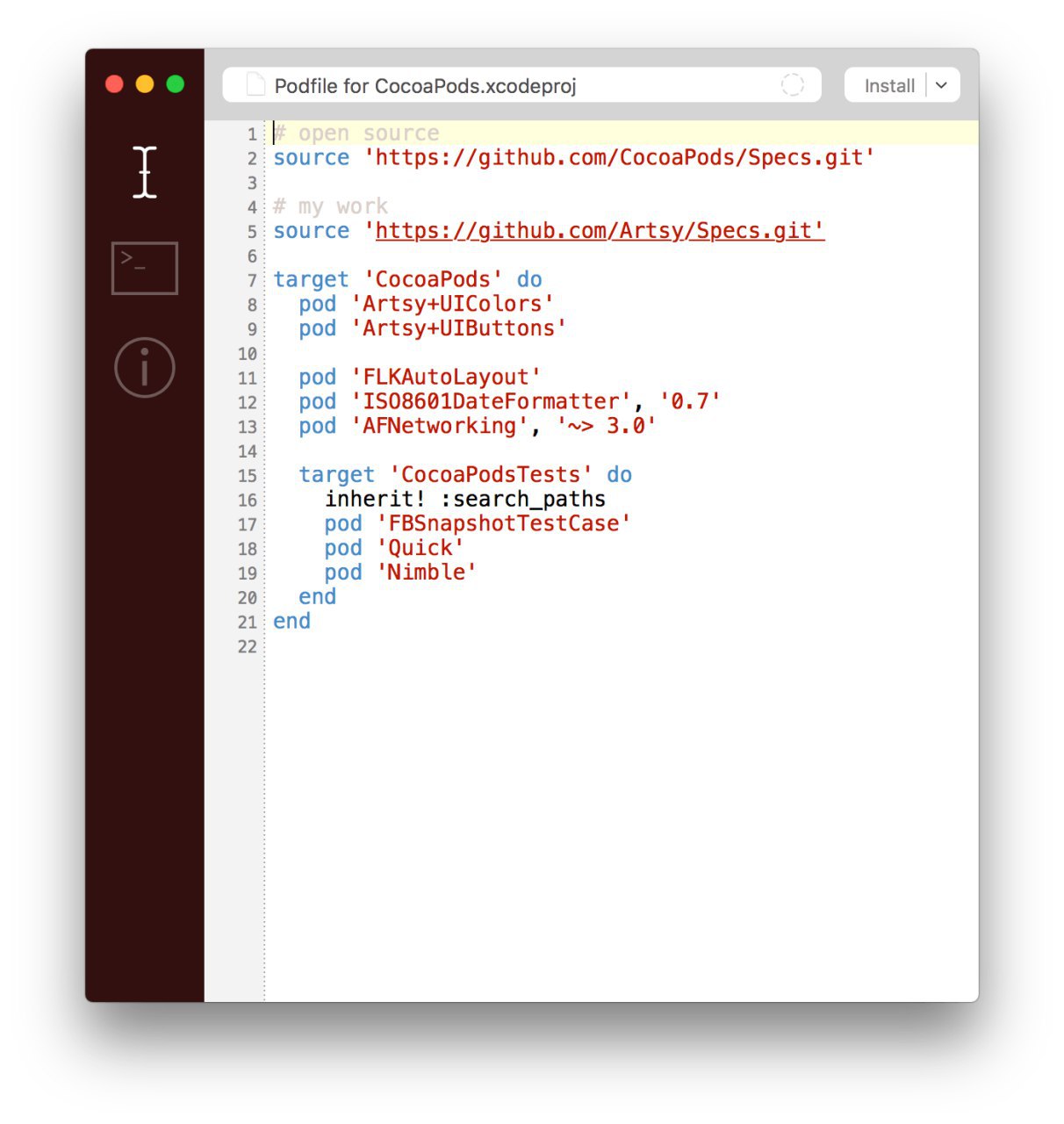Click the 'CocoaPods' target name on line 7

(433, 279)
